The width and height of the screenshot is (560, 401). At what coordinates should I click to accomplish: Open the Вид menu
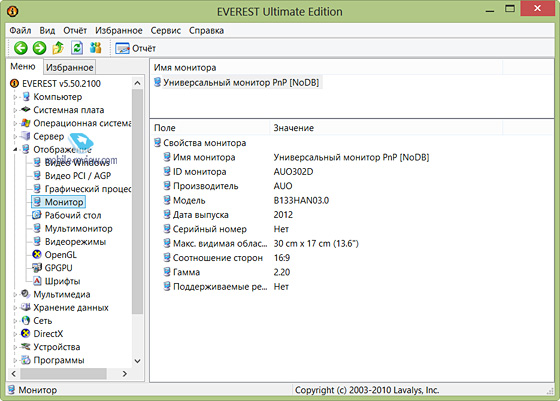point(47,31)
